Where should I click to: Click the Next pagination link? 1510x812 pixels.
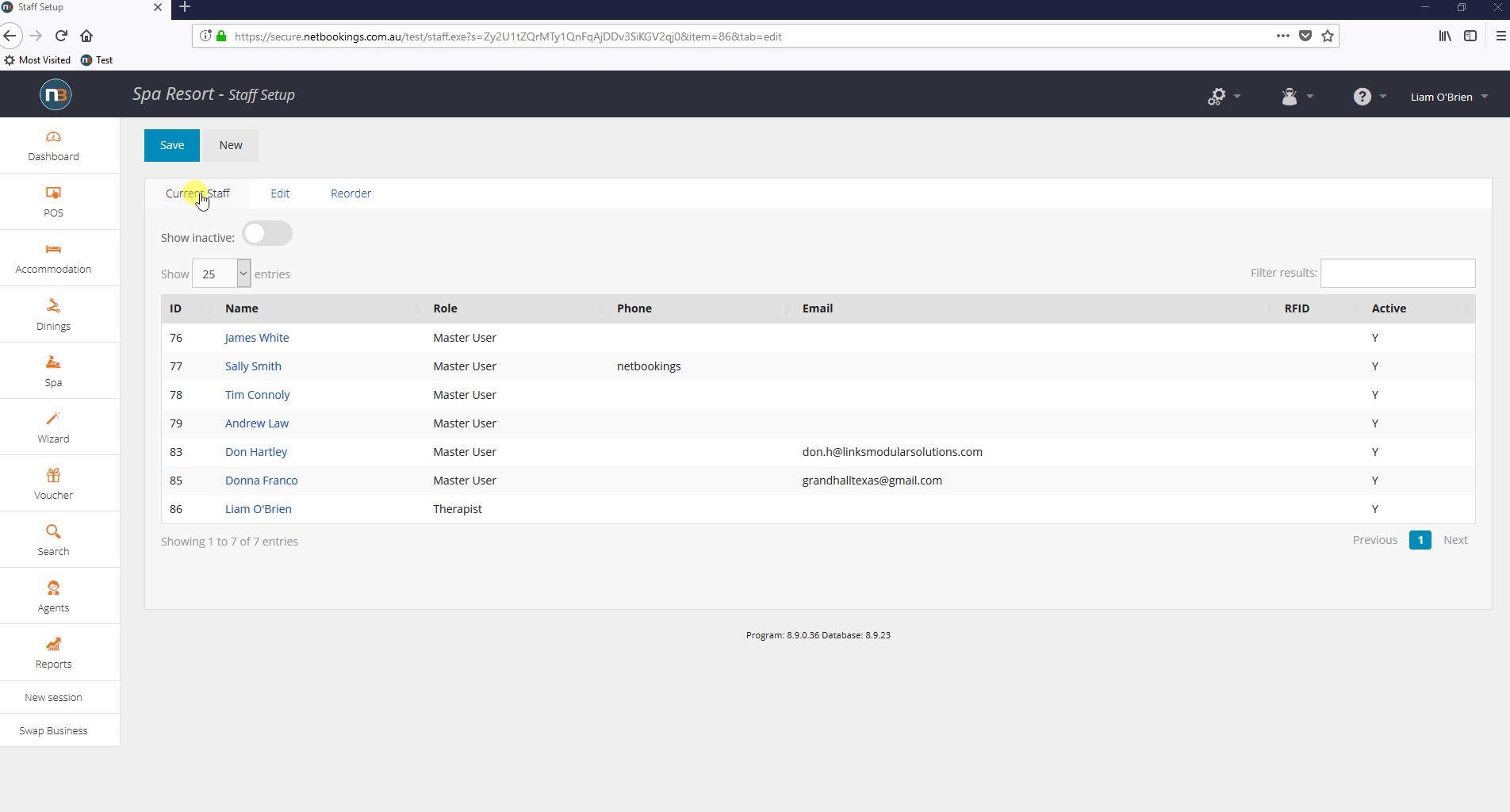1455,540
